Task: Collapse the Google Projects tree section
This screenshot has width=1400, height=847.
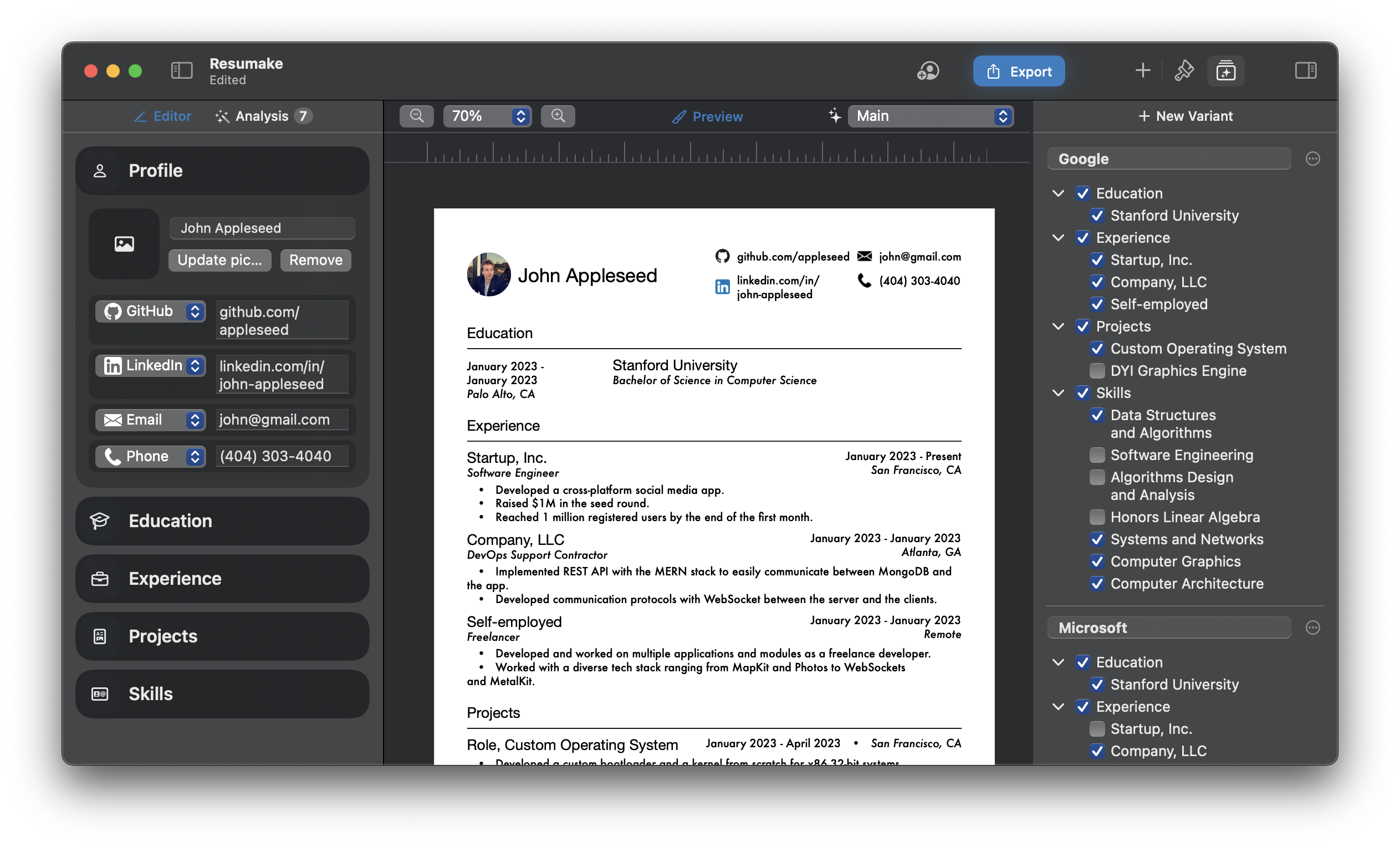Action: click(x=1058, y=326)
